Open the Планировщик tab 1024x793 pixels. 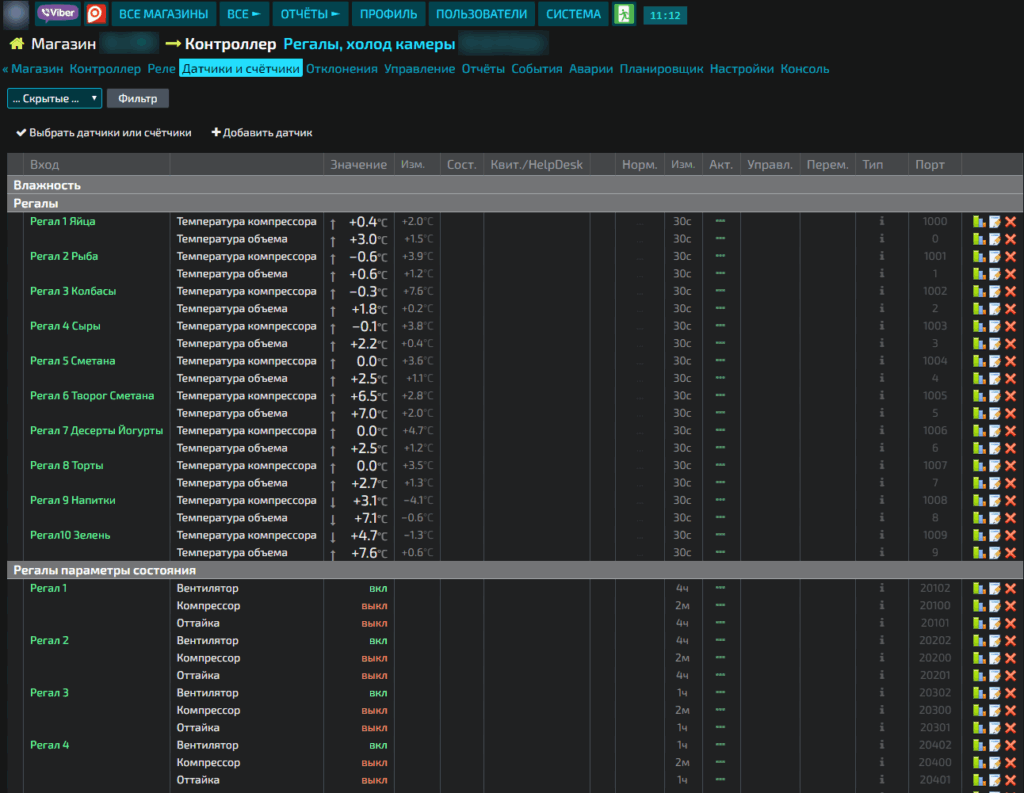[661, 69]
